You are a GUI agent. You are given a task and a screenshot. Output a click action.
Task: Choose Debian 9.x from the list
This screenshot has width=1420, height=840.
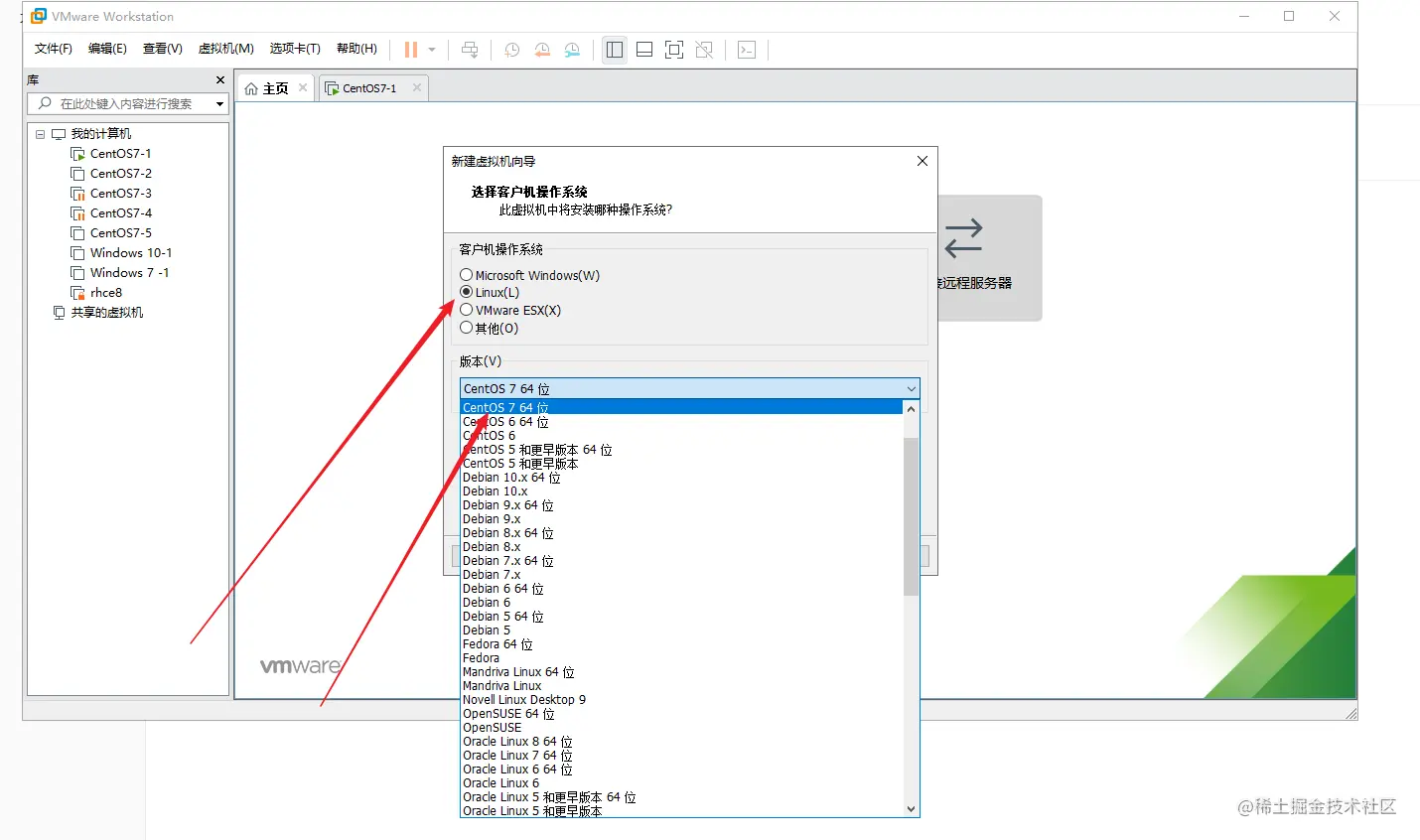pos(681,519)
